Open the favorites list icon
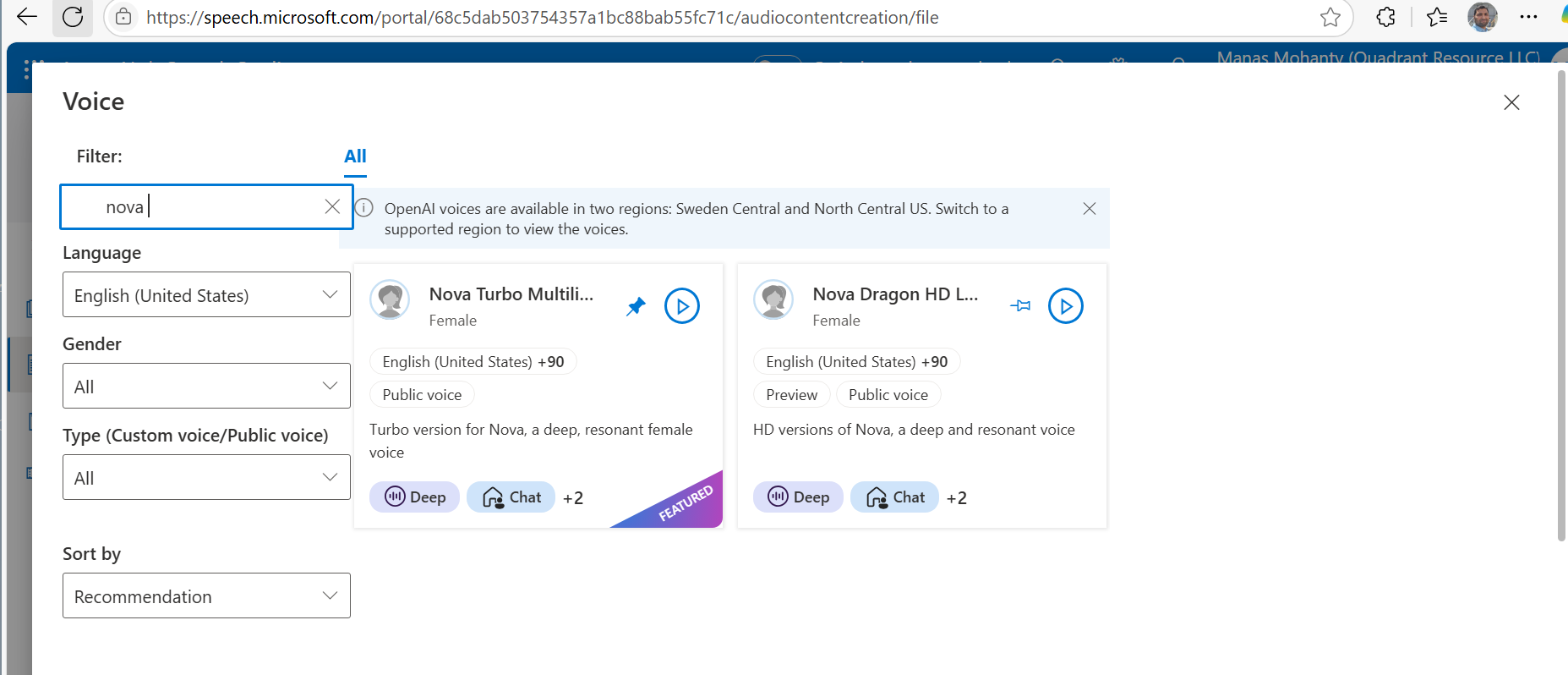The height and width of the screenshot is (675, 1568). (x=1436, y=17)
